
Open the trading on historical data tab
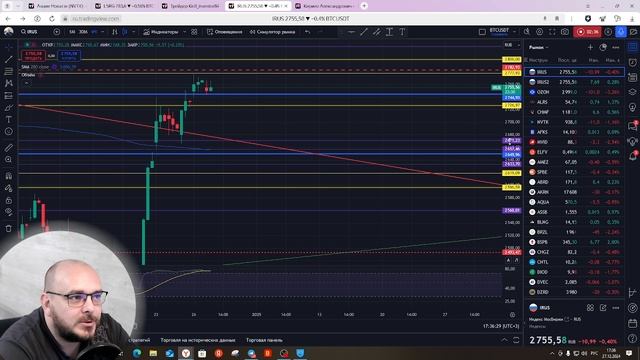[x=198, y=340]
